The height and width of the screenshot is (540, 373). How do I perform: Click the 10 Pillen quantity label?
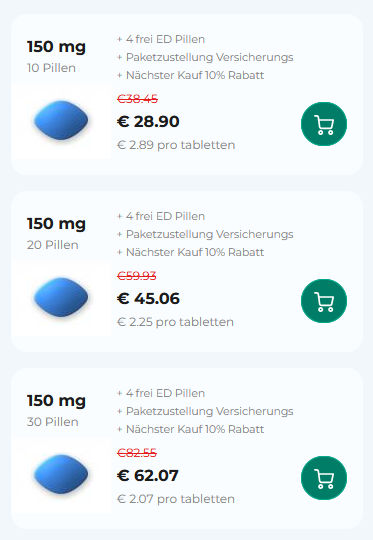tap(51, 68)
